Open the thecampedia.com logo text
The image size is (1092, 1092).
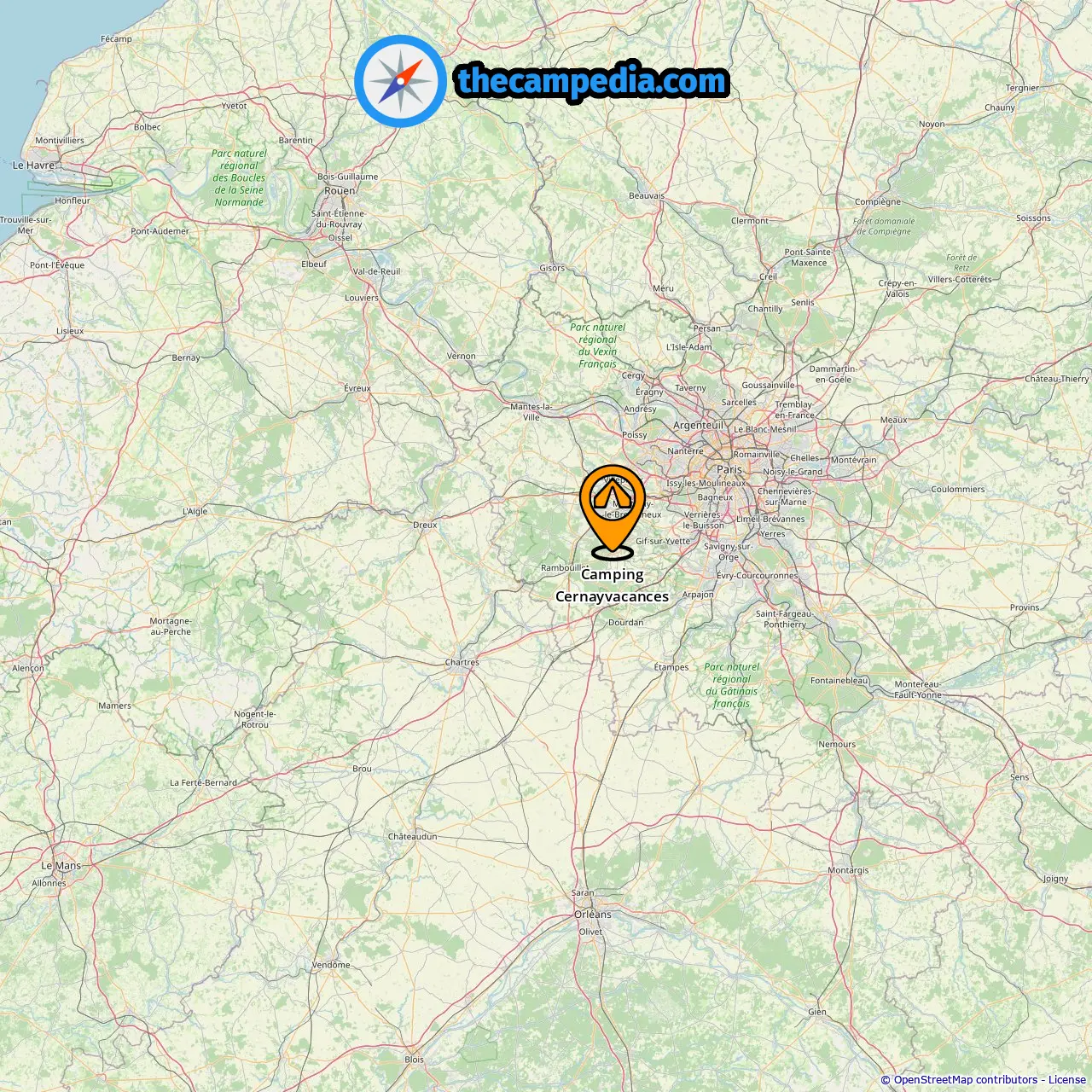592,81
